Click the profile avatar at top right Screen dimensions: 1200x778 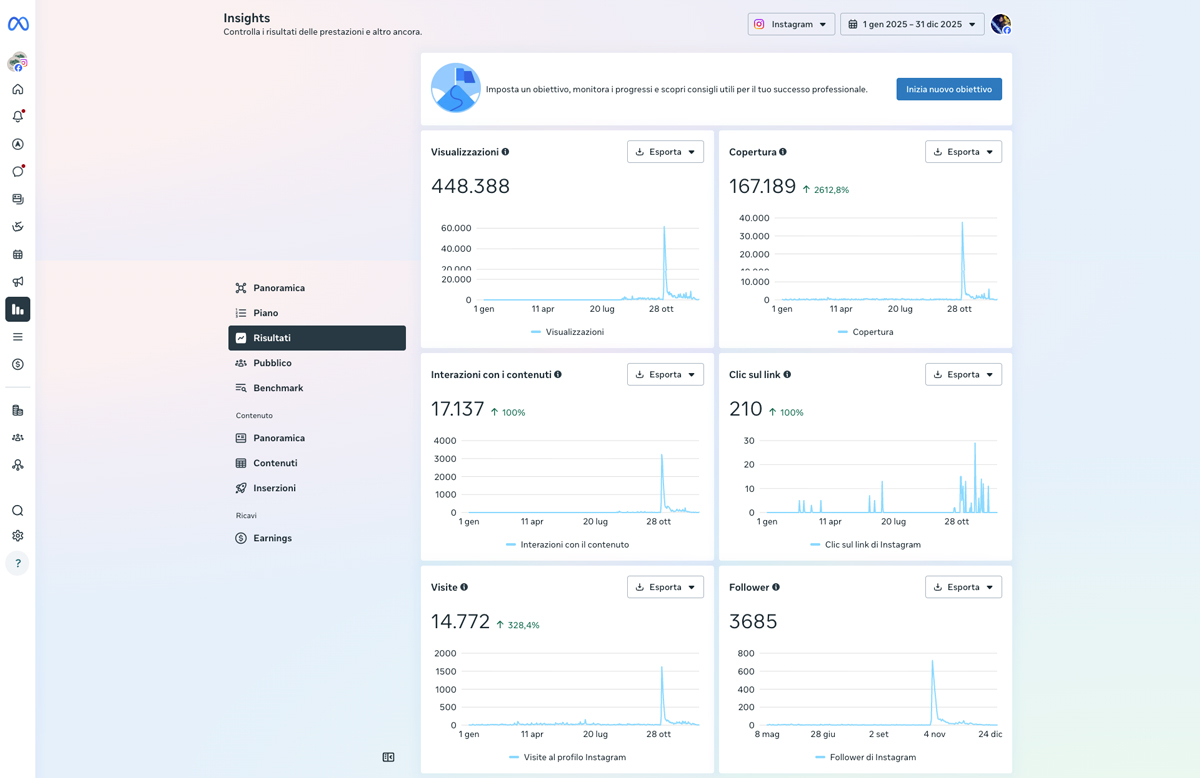tap(1000, 24)
